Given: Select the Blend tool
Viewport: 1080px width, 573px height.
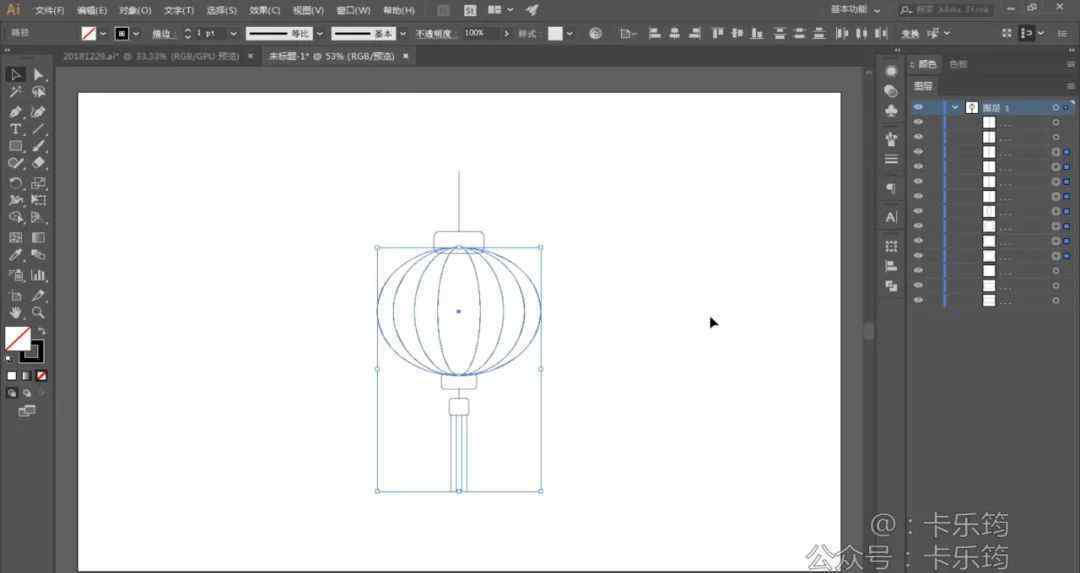Looking at the screenshot, I should 39,255.
